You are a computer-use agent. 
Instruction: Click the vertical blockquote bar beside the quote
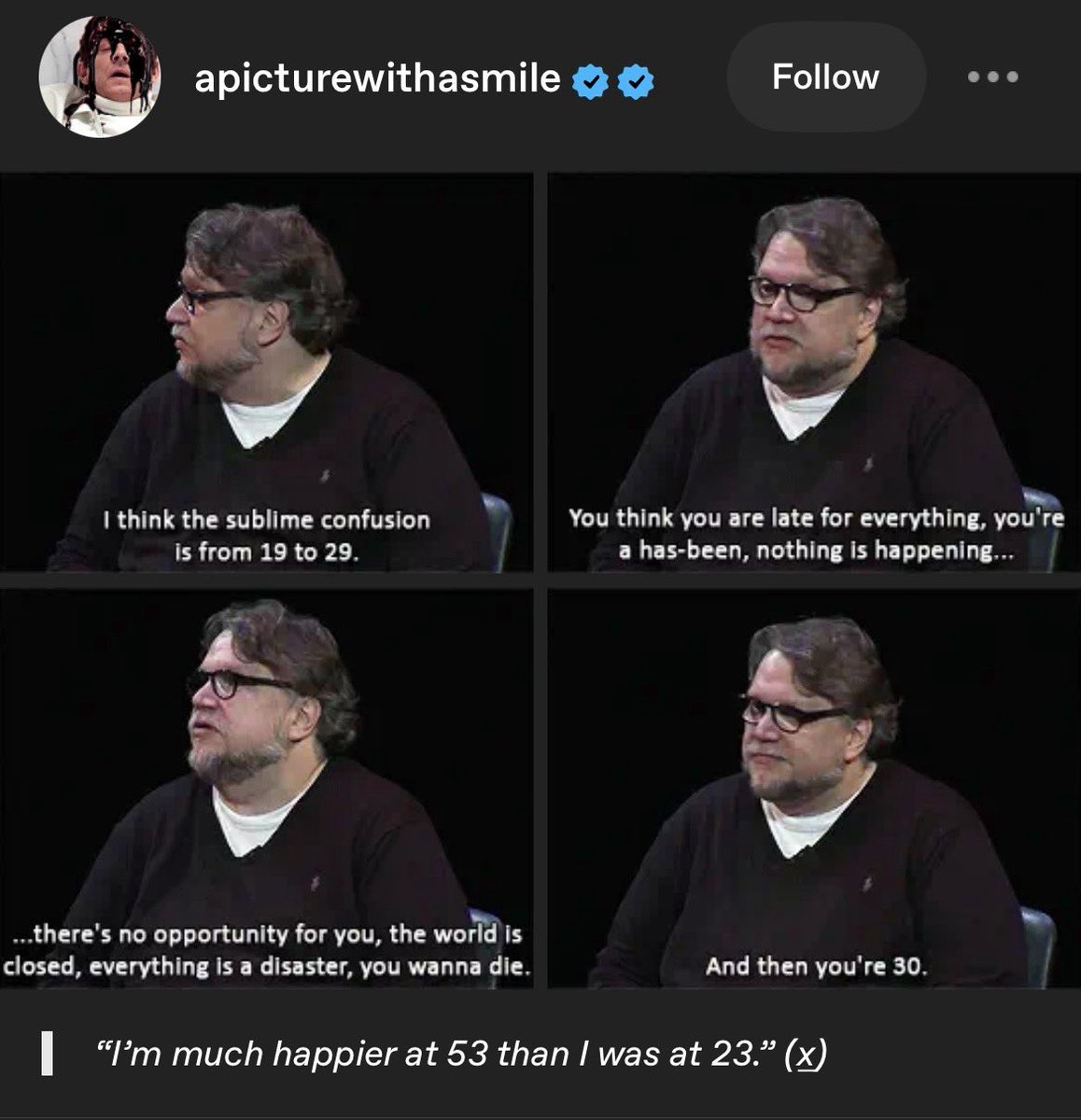[45, 1054]
